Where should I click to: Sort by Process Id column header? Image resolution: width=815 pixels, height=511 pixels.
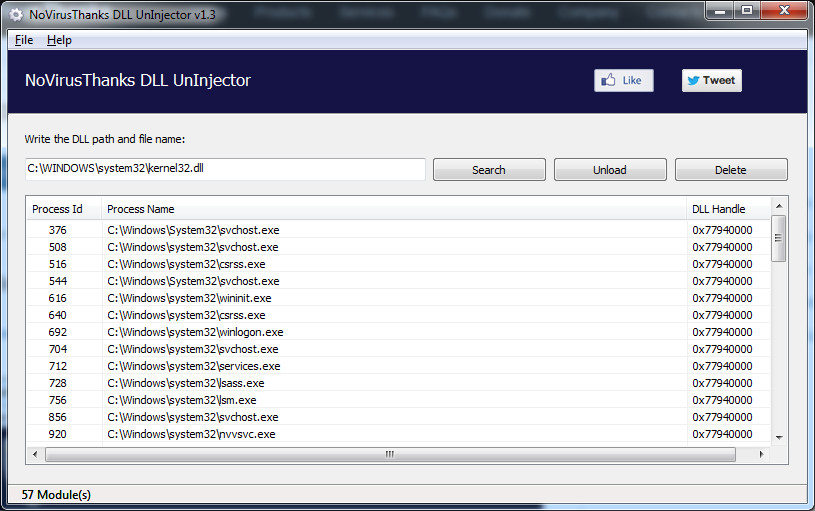64,209
